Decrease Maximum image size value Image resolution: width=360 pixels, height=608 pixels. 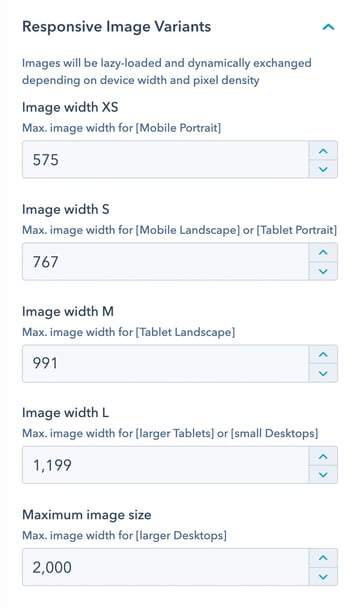(x=323, y=577)
